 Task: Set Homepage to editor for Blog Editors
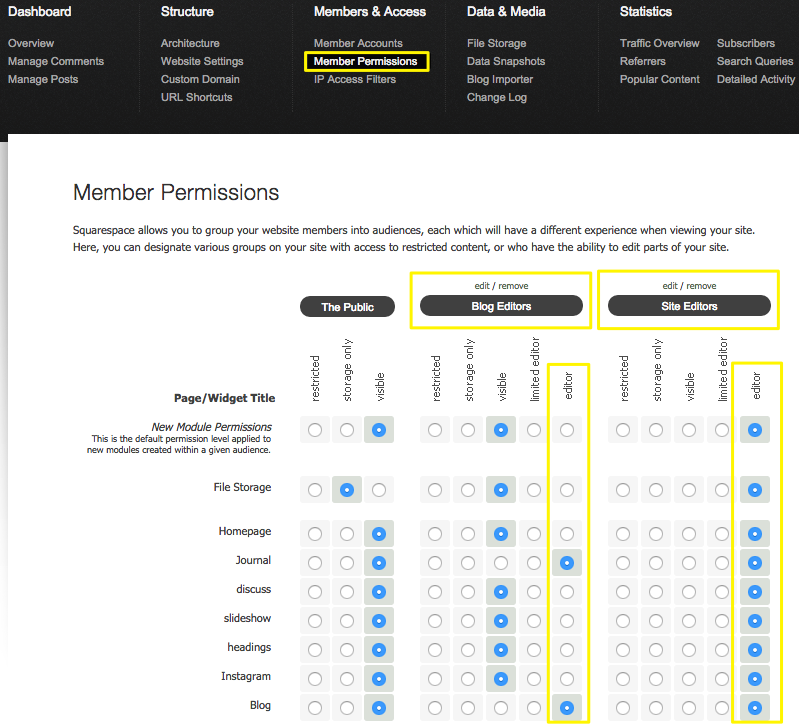coord(567,533)
